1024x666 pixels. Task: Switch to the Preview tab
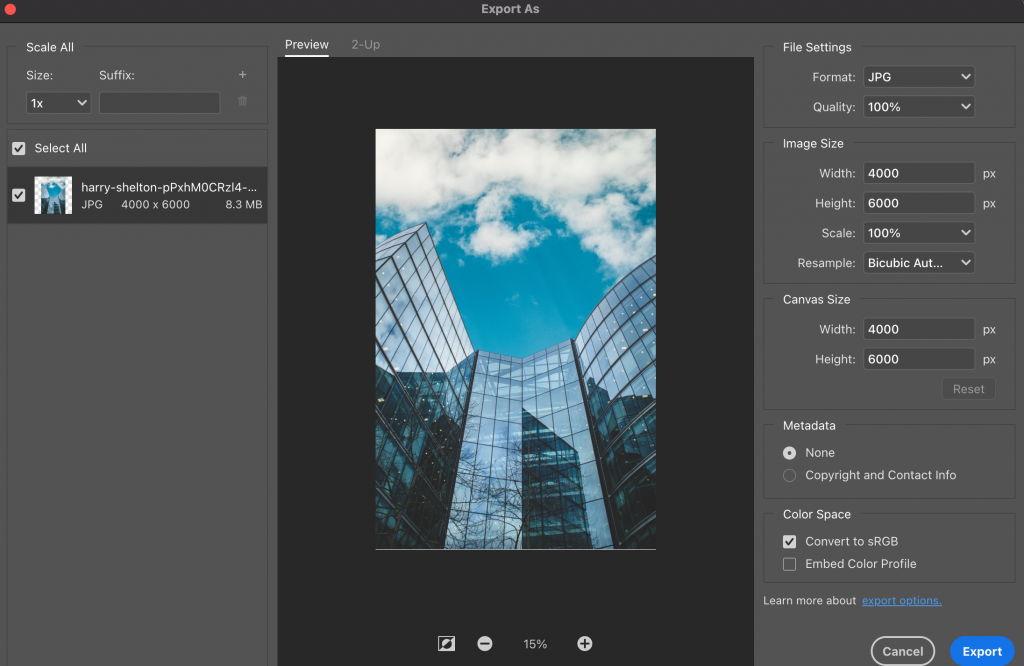point(307,45)
